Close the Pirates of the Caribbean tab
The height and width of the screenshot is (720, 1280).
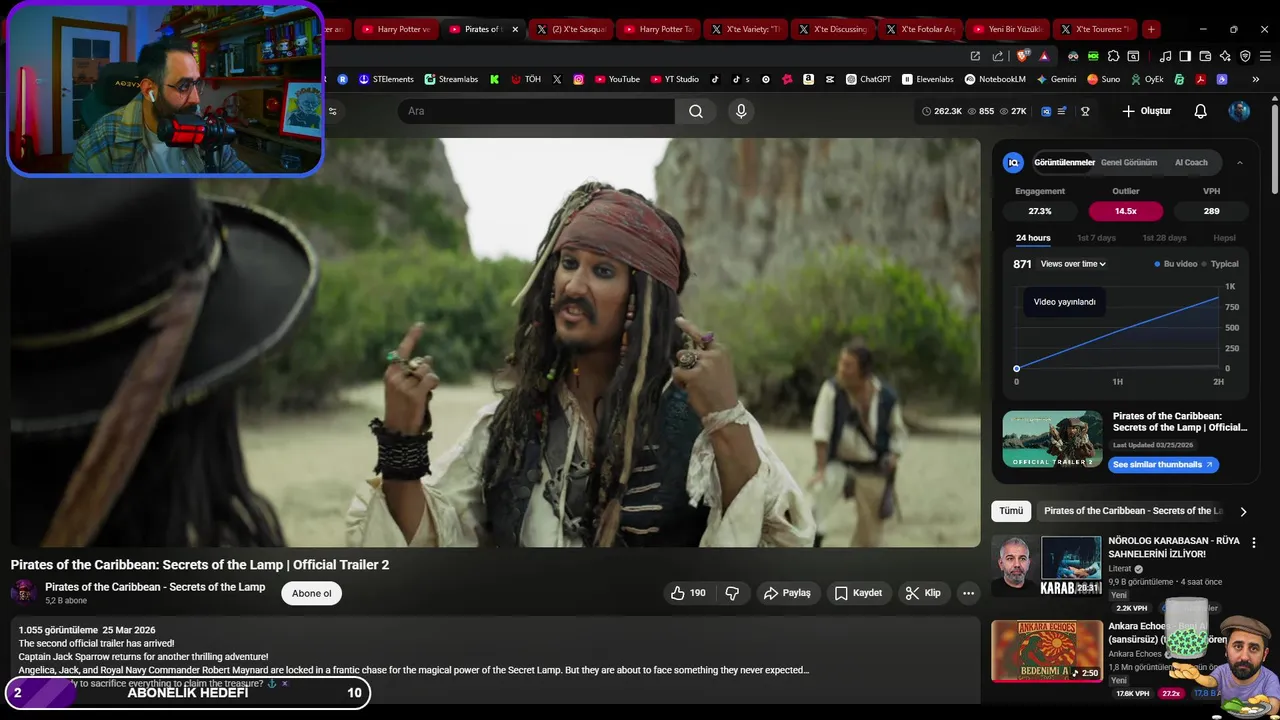[516, 29]
